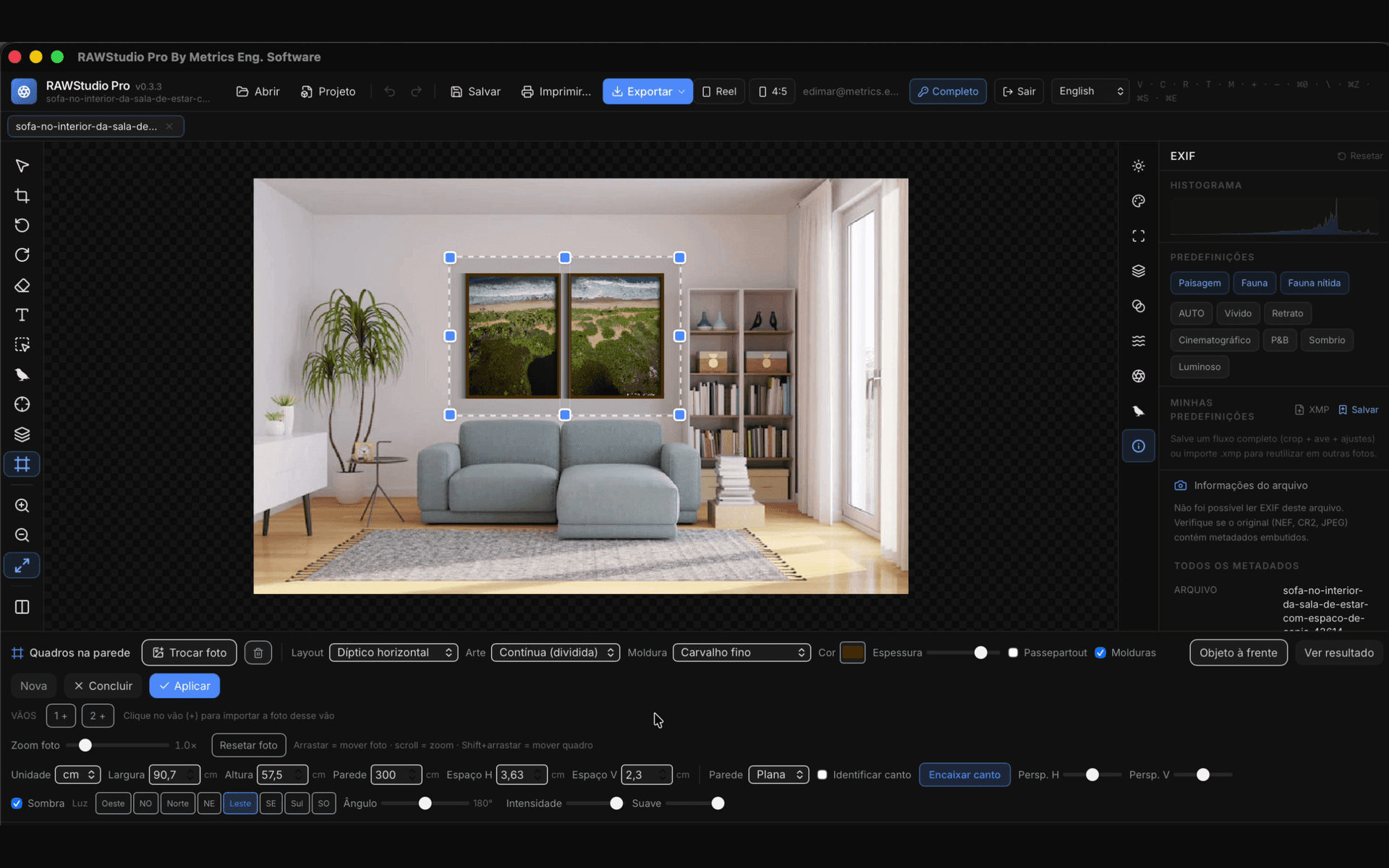Disable the Molduras checkbox
The height and width of the screenshot is (868, 1389).
pyautogui.click(x=1100, y=652)
